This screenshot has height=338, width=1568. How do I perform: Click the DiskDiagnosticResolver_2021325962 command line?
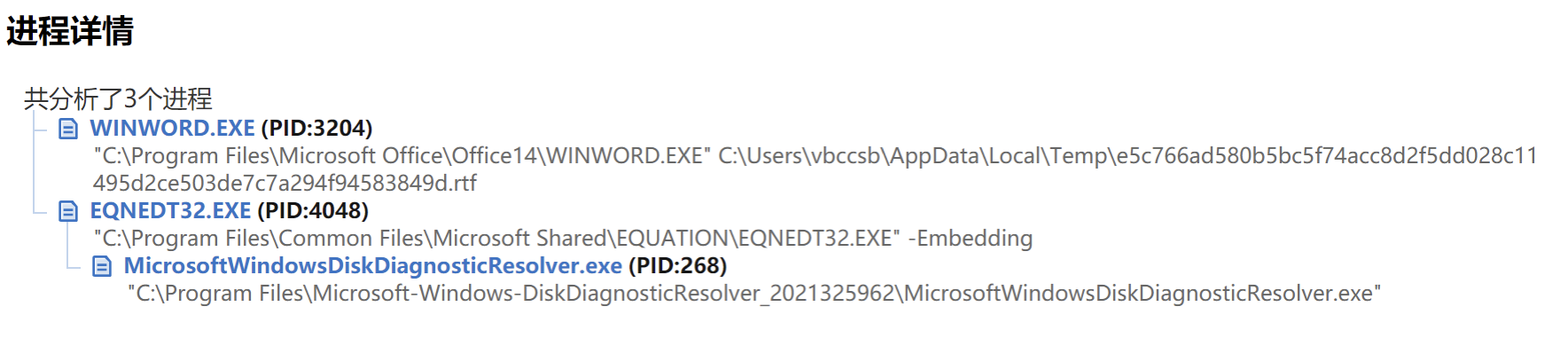[754, 294]
